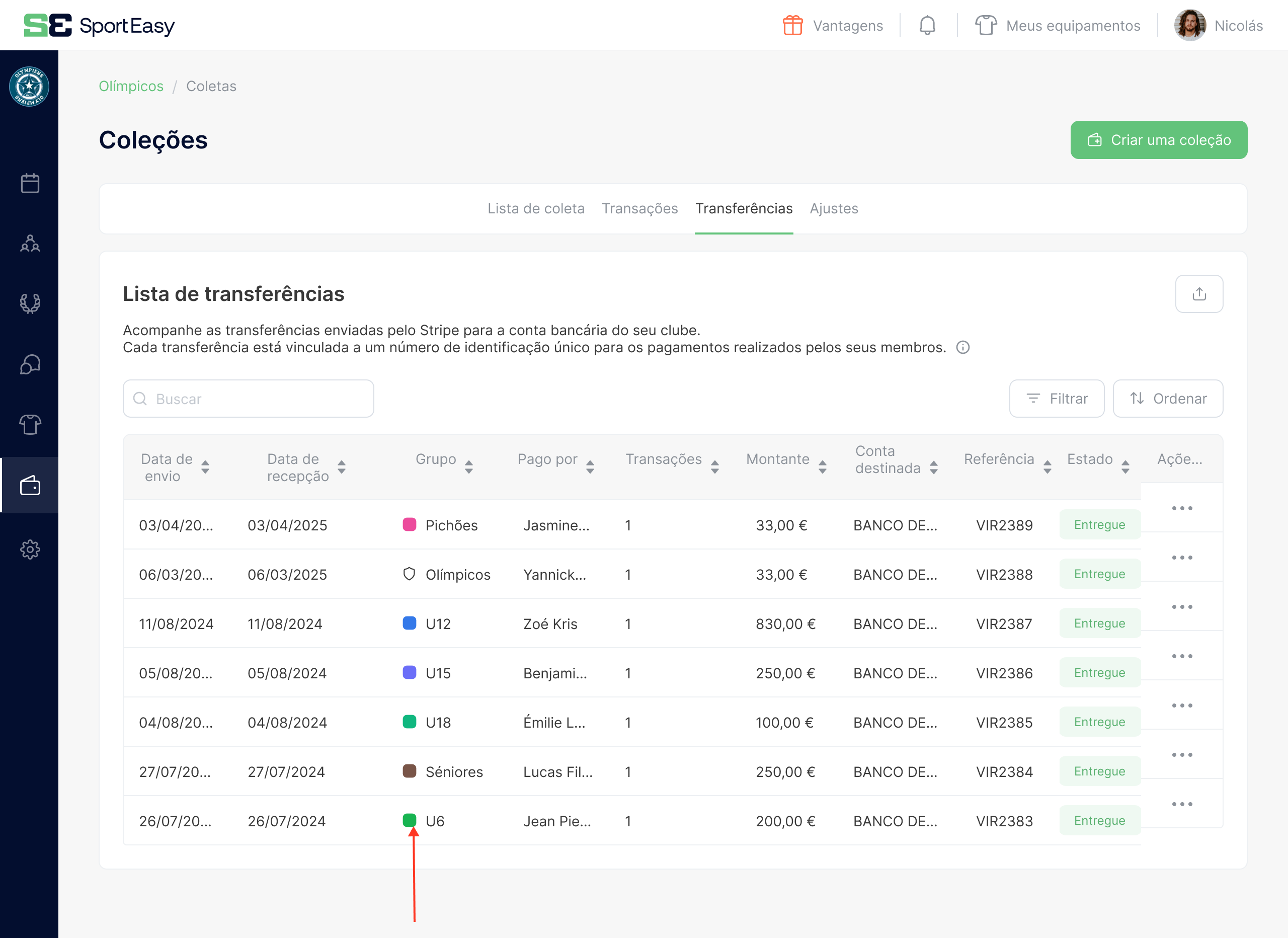Open the team members sidebar icon
This screenshot has height=938, width=1288.
tap(30, 244)
